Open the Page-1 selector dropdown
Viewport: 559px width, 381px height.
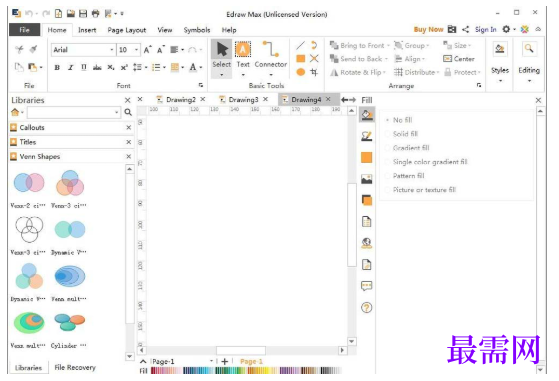211,361
